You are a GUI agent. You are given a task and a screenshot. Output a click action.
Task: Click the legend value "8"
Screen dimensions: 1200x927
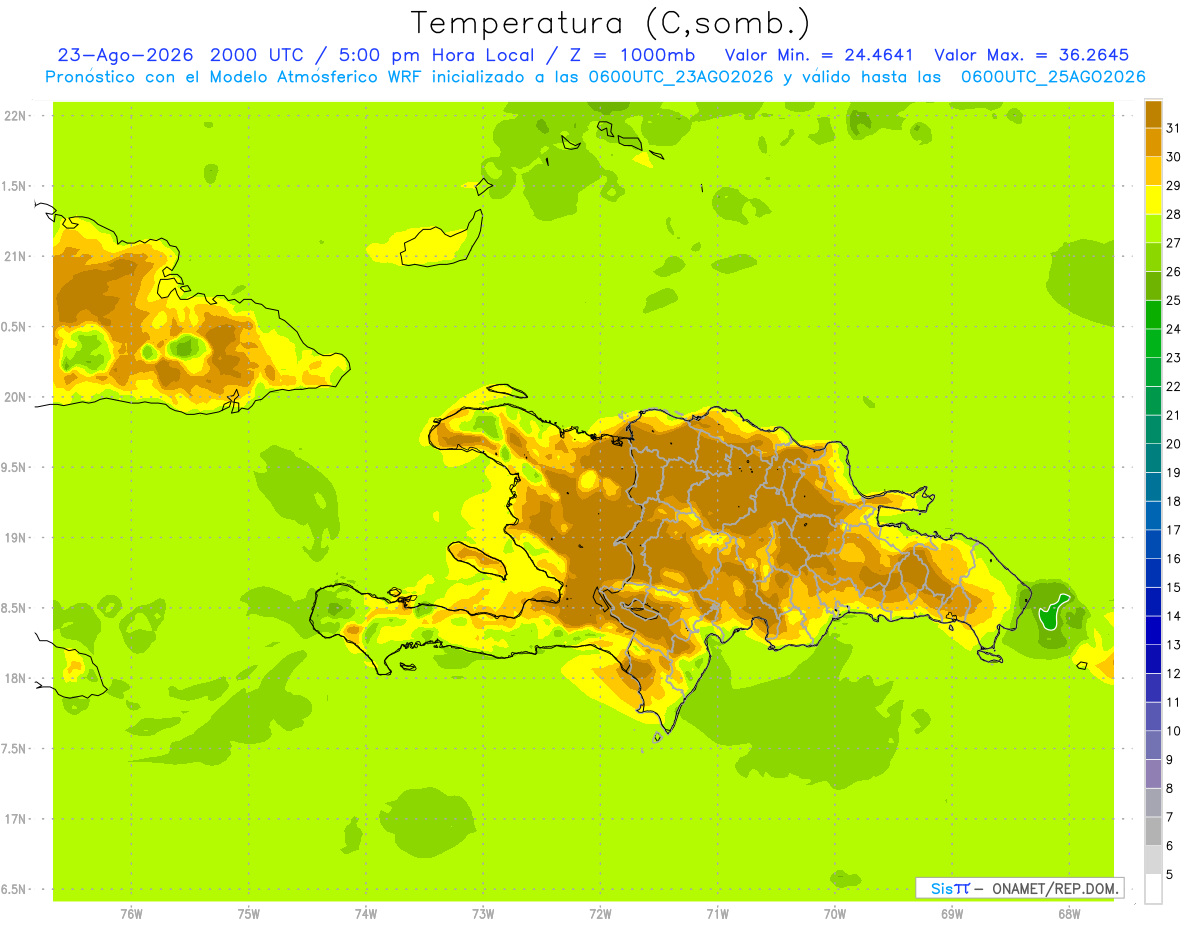coord(1169,788)
